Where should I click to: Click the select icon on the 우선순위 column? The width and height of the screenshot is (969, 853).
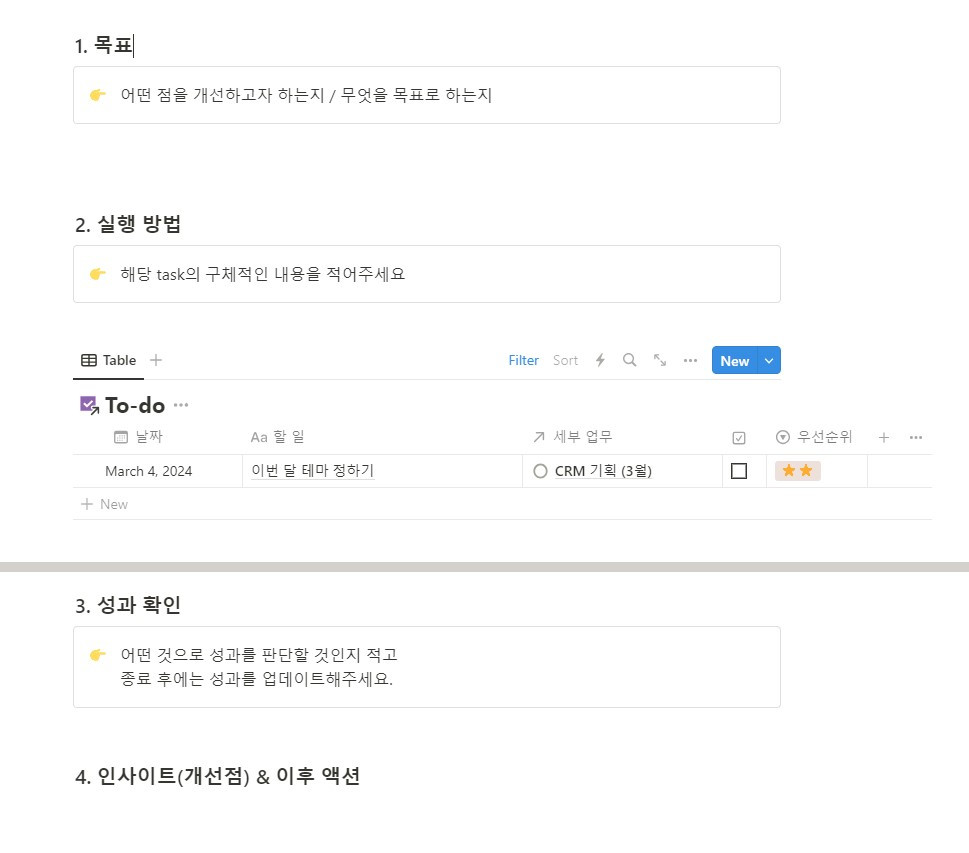[x=781, y=437]
